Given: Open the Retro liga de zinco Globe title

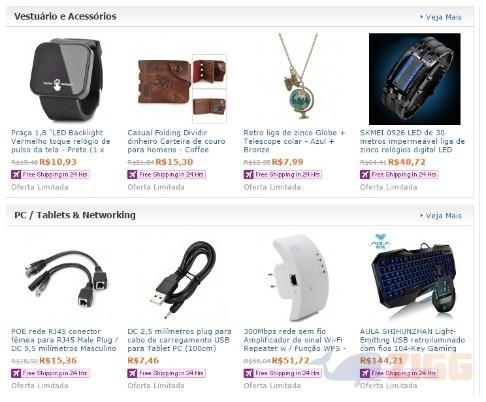Looking at the screenshot, I should [x=294, y=141].
